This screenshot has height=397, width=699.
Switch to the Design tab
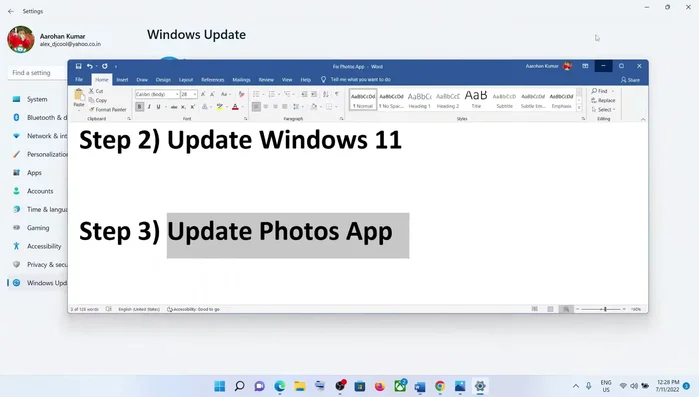pos(163,80)
